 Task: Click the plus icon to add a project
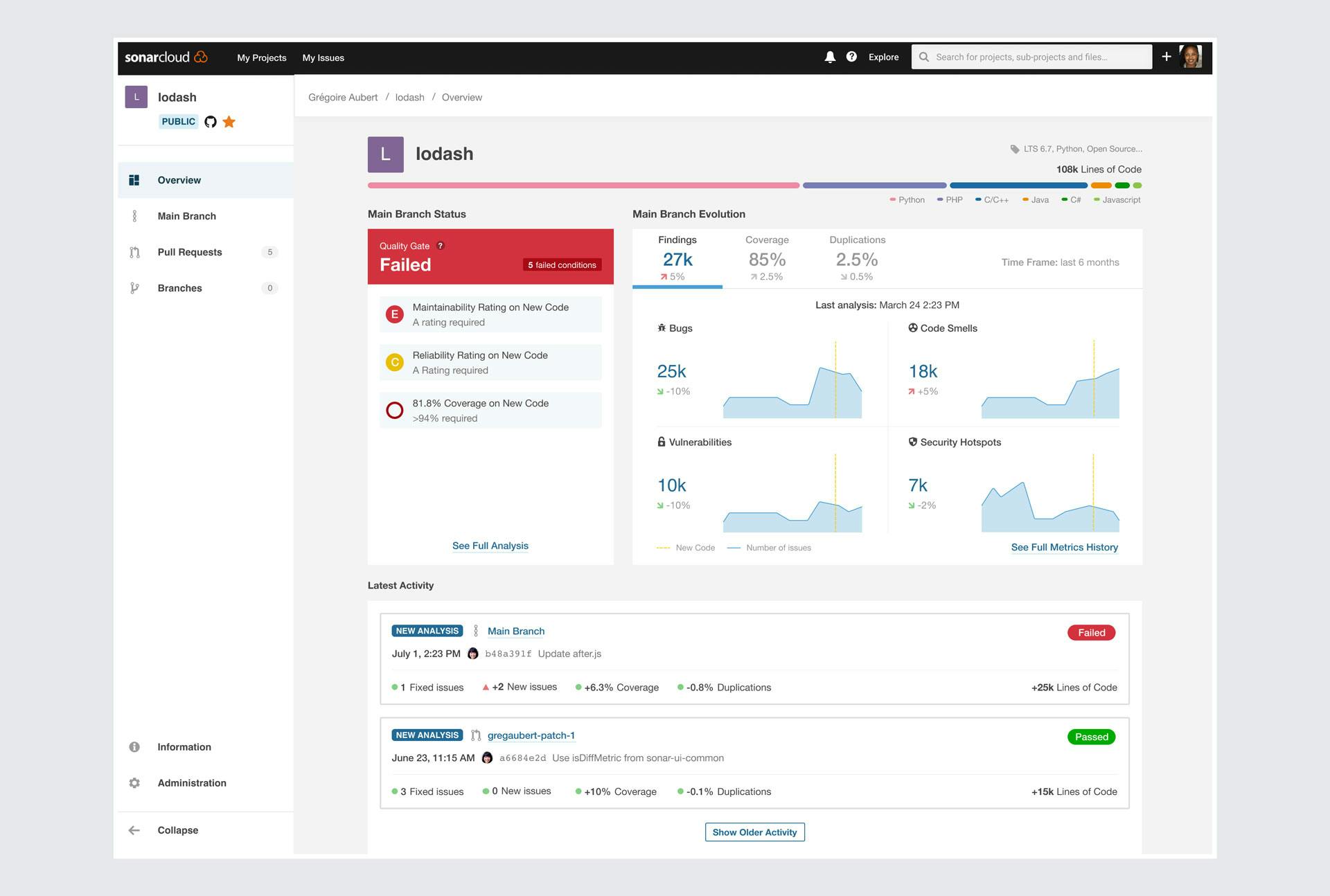1167,57
